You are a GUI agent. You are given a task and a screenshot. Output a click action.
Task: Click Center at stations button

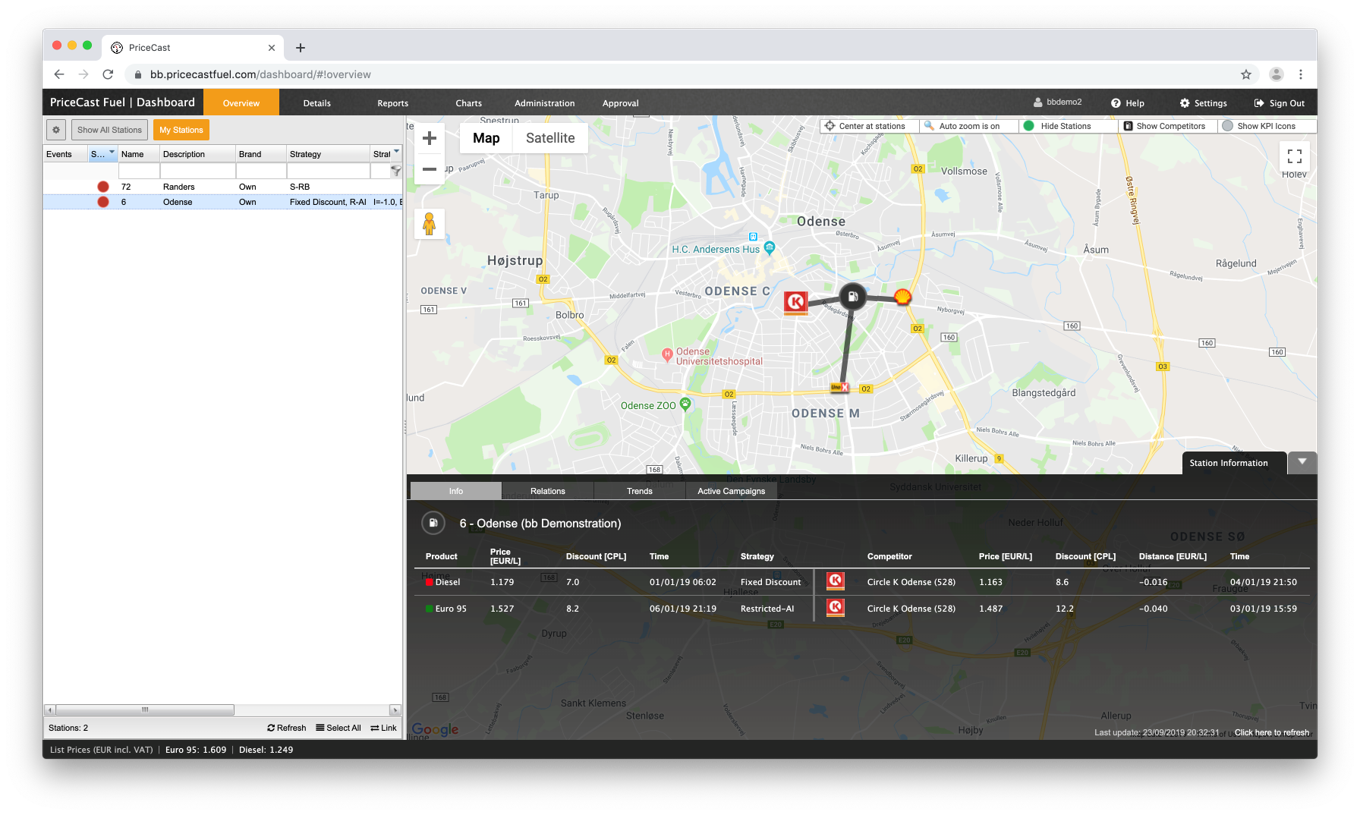tap(870, 126)
